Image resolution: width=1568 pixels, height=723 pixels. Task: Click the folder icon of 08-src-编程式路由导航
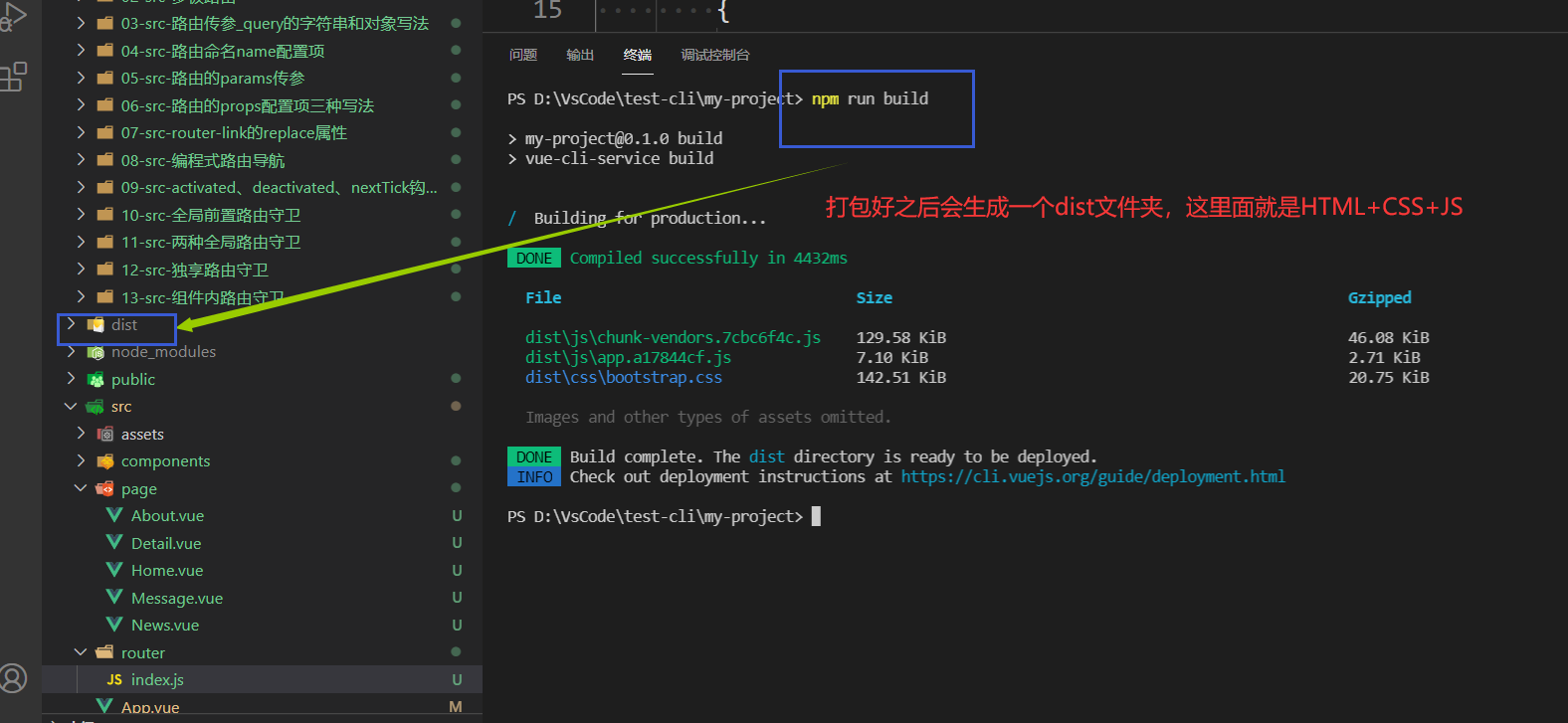tap(104, 160)
